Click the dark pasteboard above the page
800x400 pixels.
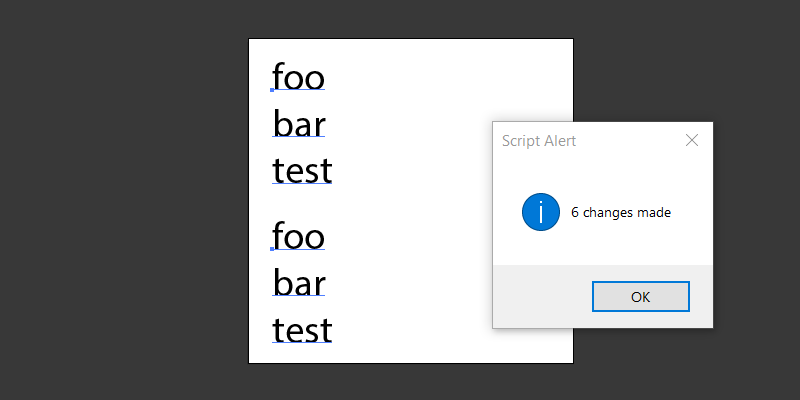pos(410,18)
